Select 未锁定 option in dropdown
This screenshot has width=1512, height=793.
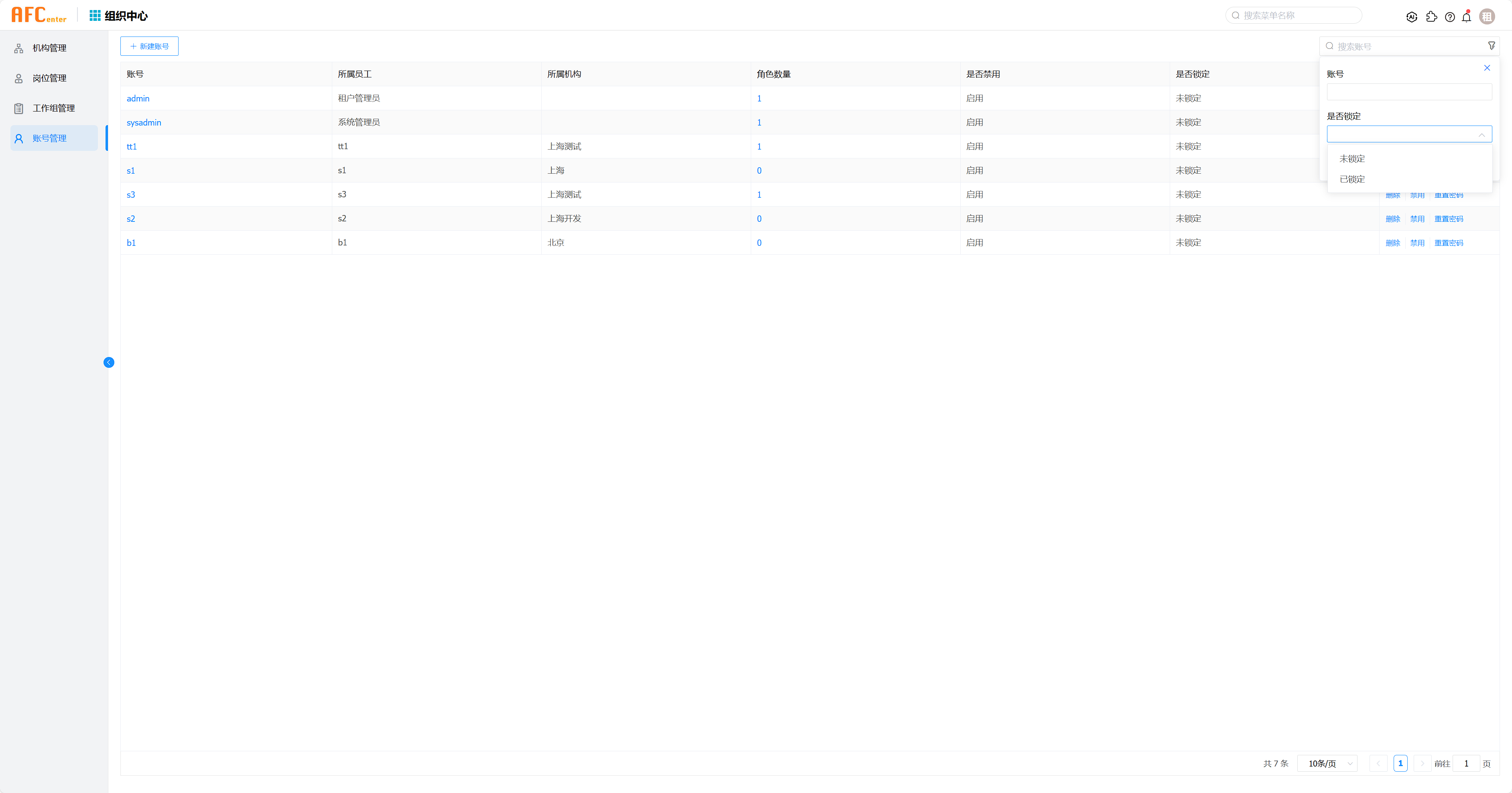pyautogui.click(x=1352, y=159)
